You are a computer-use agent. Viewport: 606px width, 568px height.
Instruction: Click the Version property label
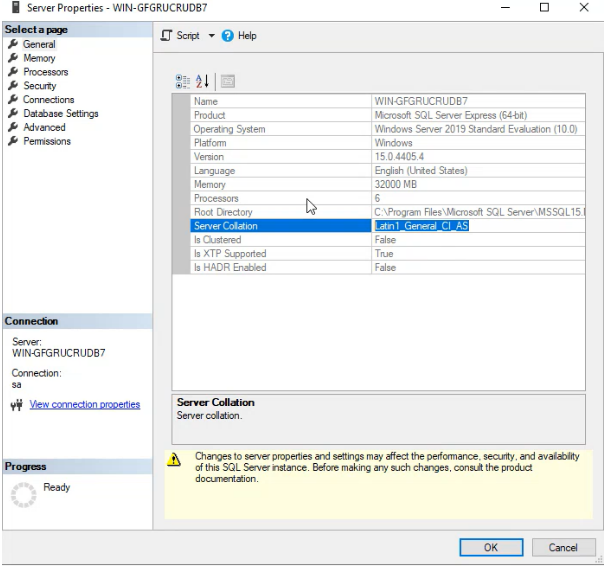[x=209, y=157]
